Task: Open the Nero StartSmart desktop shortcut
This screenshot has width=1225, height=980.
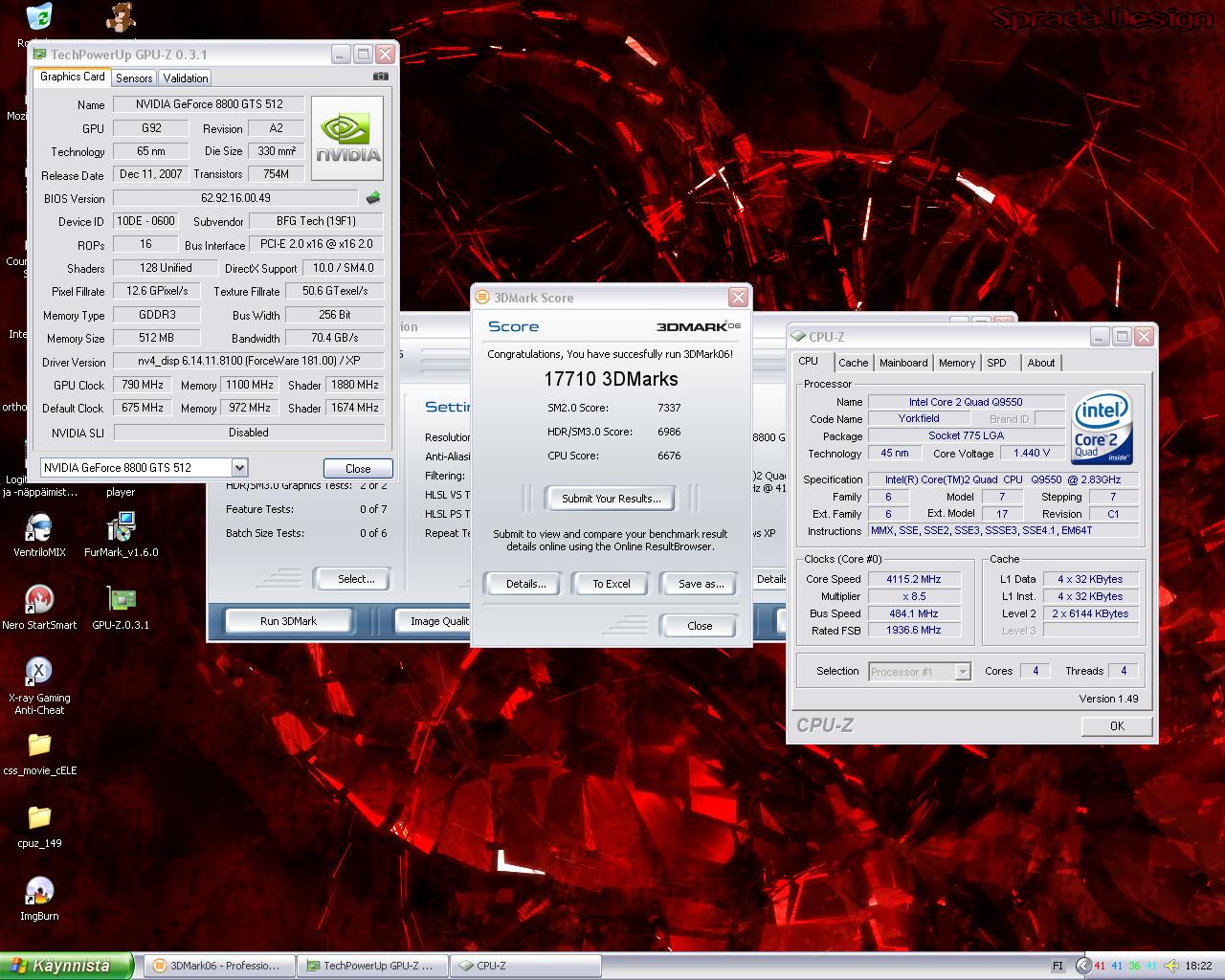Action: pyautogui.click(x=39, y=609)
